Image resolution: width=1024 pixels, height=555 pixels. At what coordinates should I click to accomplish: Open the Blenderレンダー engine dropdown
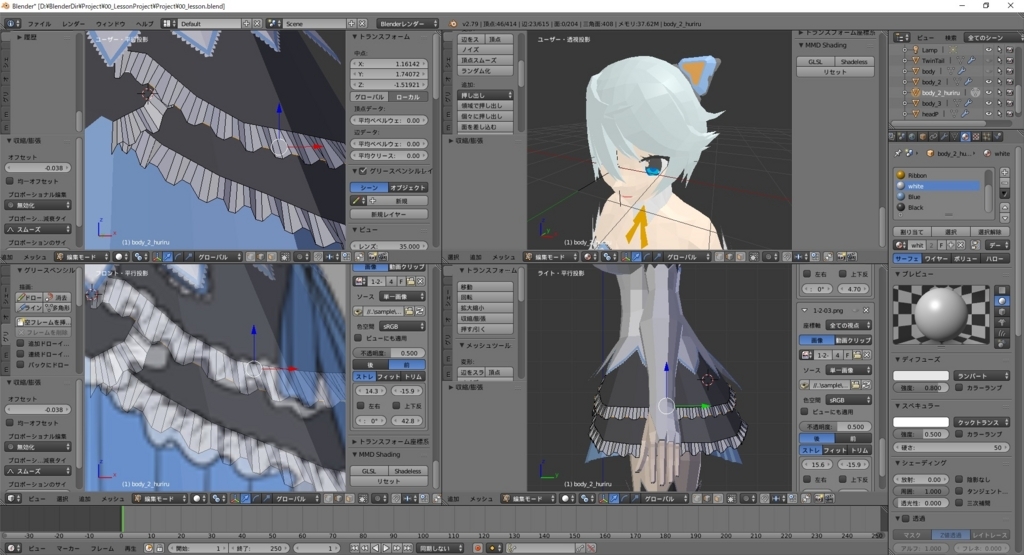(x=407, y=24)
